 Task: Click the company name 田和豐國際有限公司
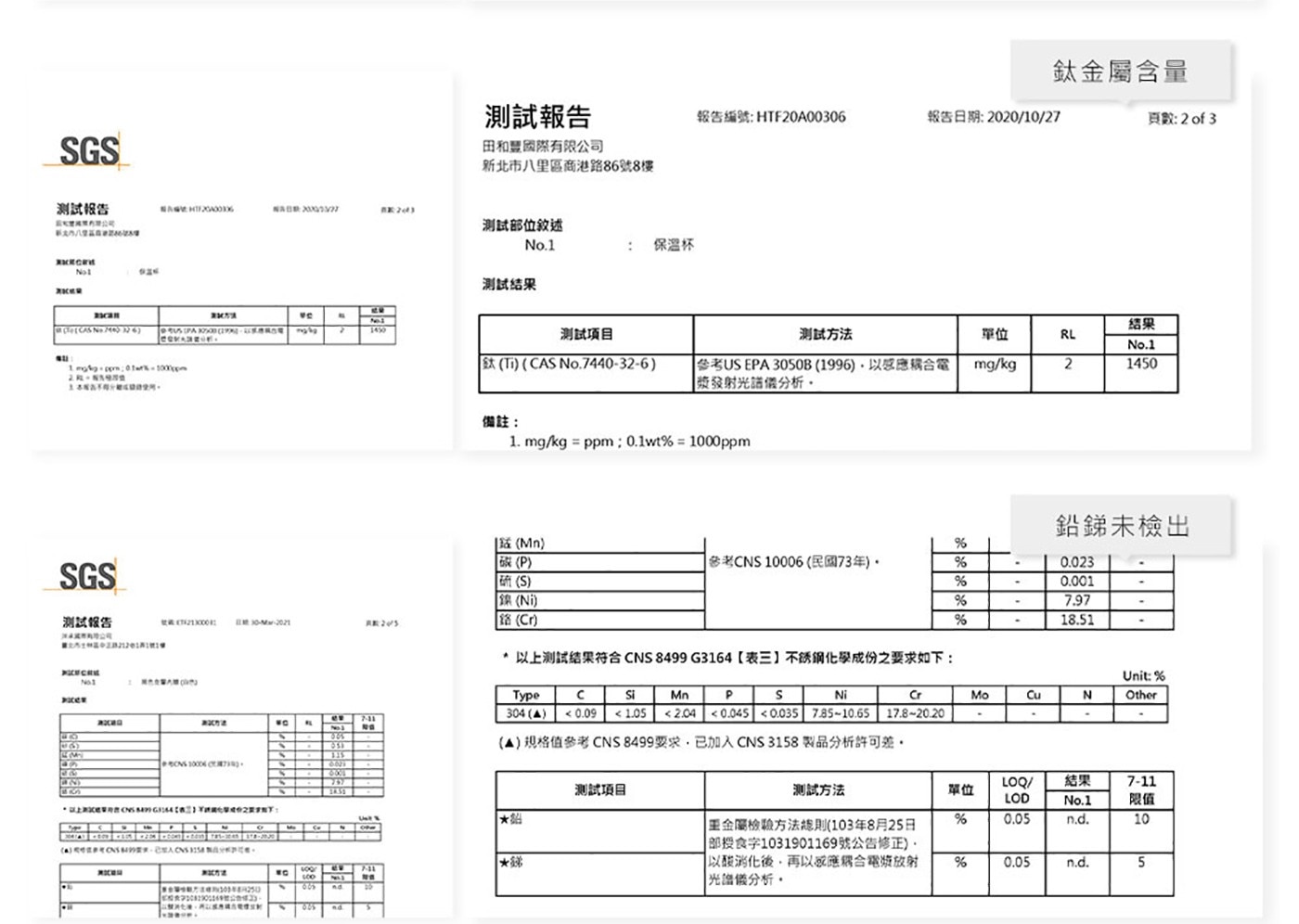tap(543, 147)
